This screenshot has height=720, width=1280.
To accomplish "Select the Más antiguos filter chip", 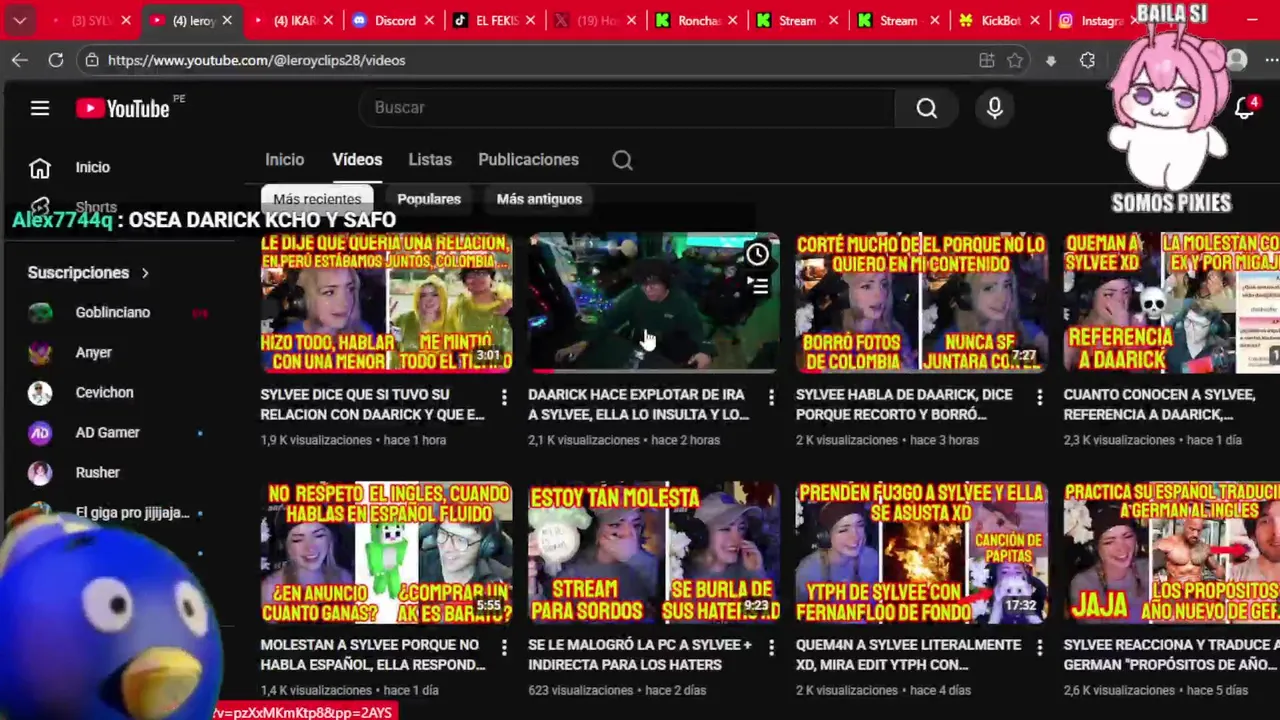I will (539, 199).
